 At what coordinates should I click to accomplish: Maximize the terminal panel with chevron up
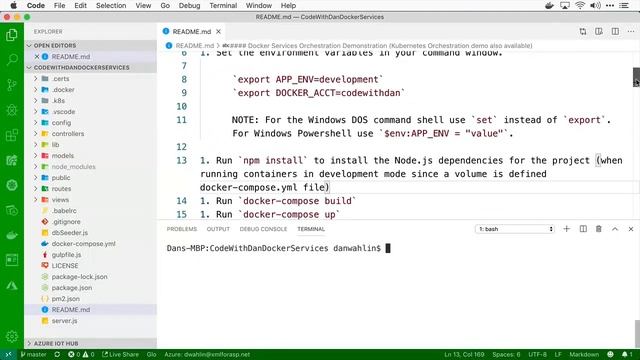(x=615, y=229)
